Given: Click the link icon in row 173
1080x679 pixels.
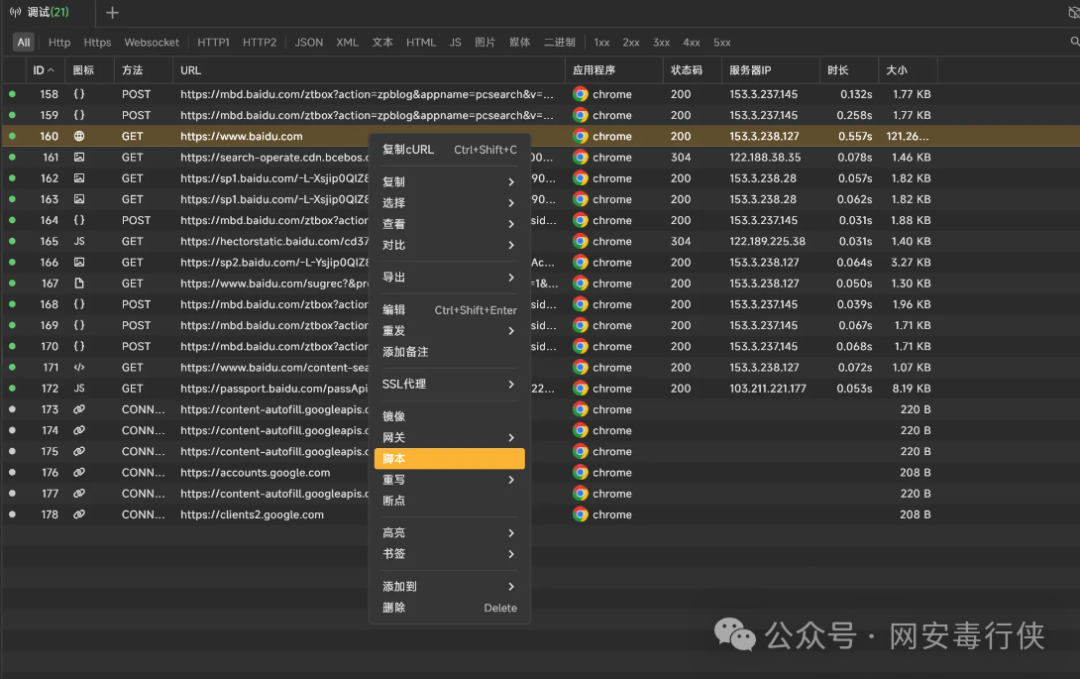Looking at the screenshot, I should (79, 409).
